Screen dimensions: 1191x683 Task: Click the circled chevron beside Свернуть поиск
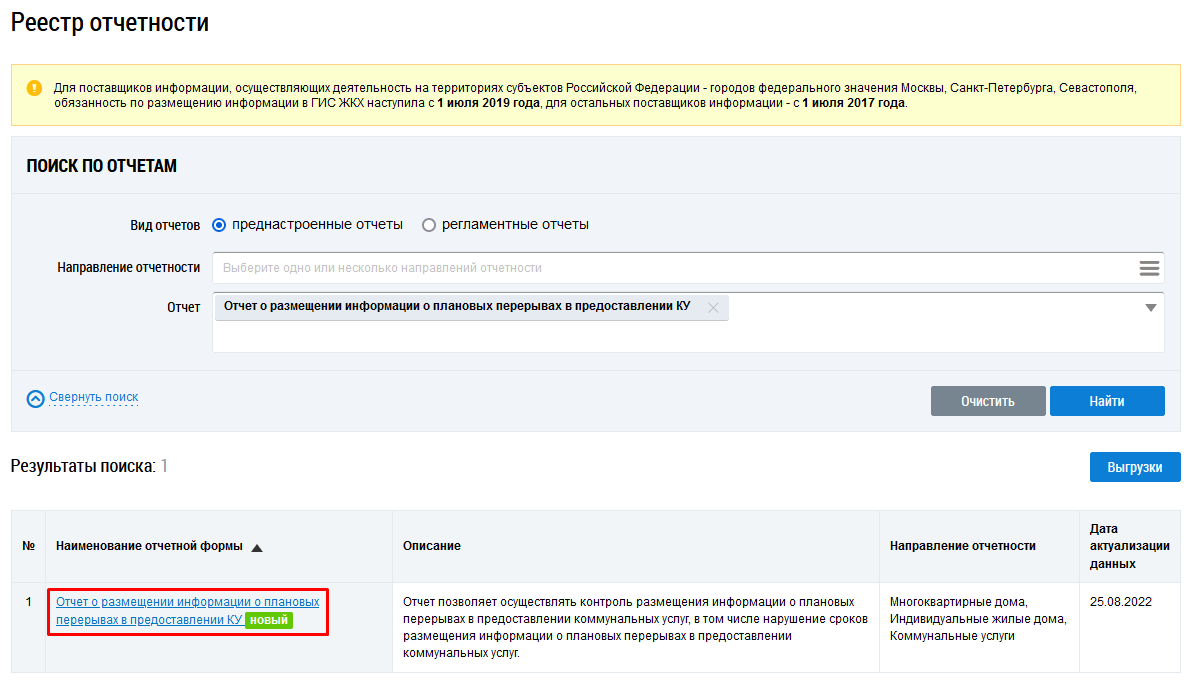[36, 398]
